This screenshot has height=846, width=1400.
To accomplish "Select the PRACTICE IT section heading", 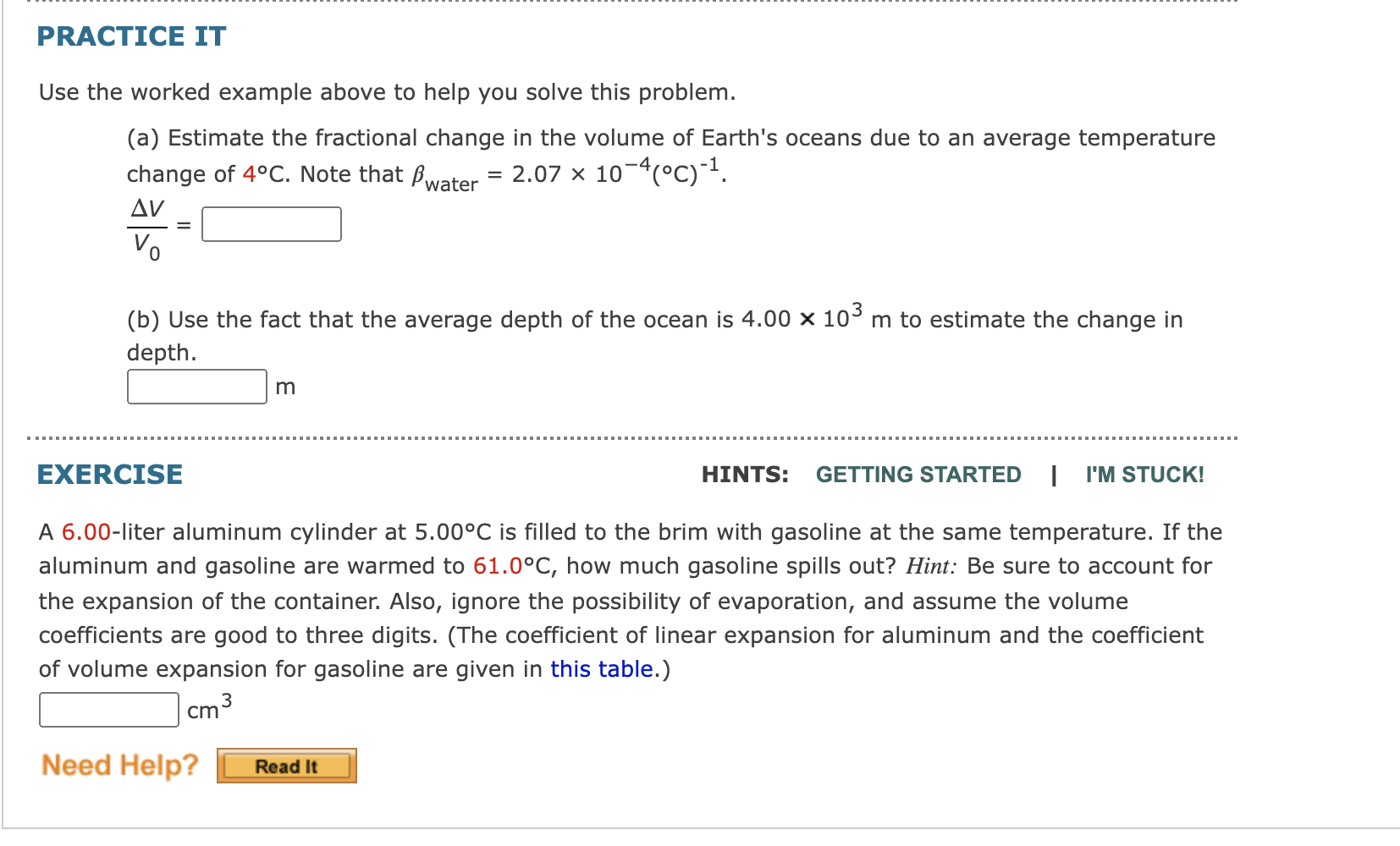I will point(130,36).
